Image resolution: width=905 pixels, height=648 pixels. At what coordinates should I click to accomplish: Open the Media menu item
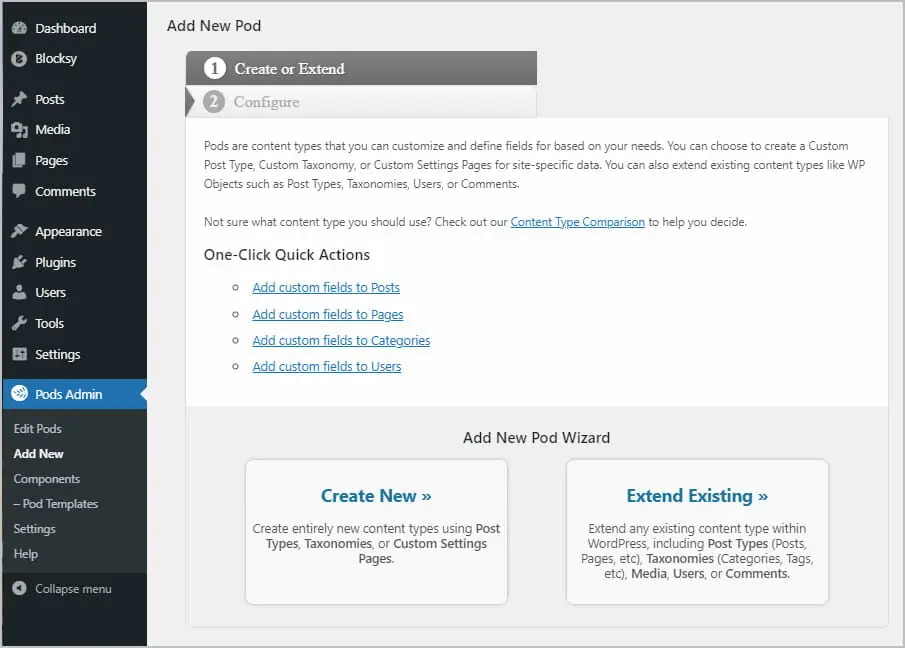(74, 130)
